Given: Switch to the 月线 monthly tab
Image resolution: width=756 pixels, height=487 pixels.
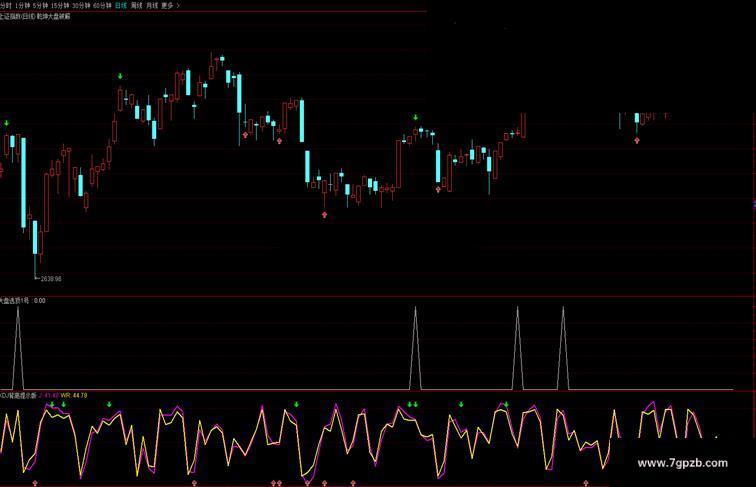Looking at the screenshot, I should click(x=152, y=6).
